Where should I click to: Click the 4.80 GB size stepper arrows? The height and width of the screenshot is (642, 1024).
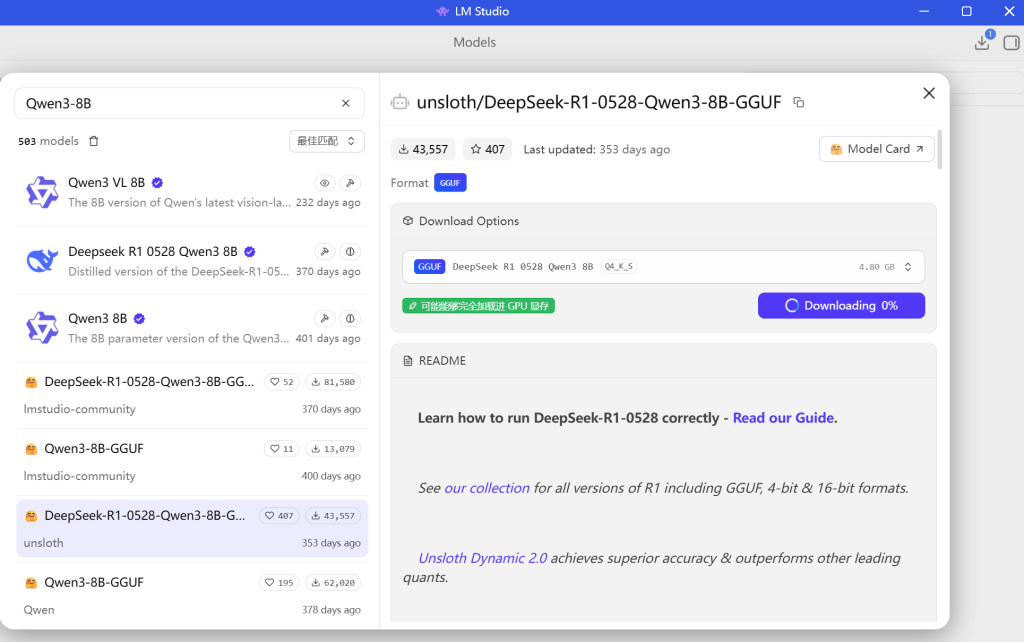[908, 267]
